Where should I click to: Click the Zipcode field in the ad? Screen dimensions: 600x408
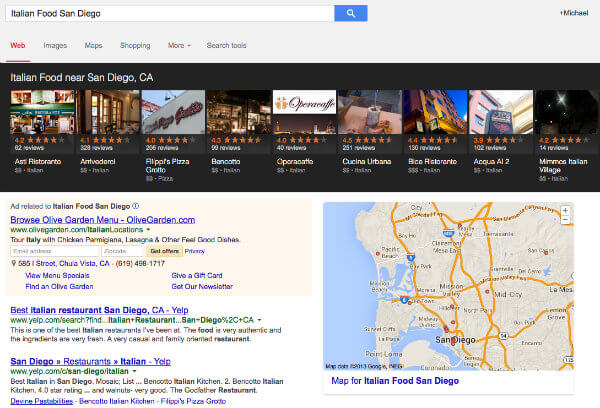[x=122, y=251]
